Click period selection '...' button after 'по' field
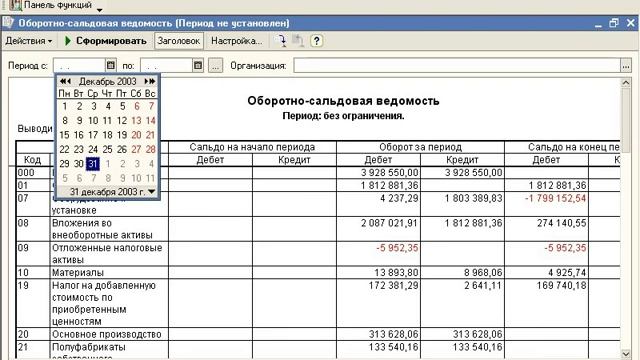 pyautogui.click(x=216, y=65)
